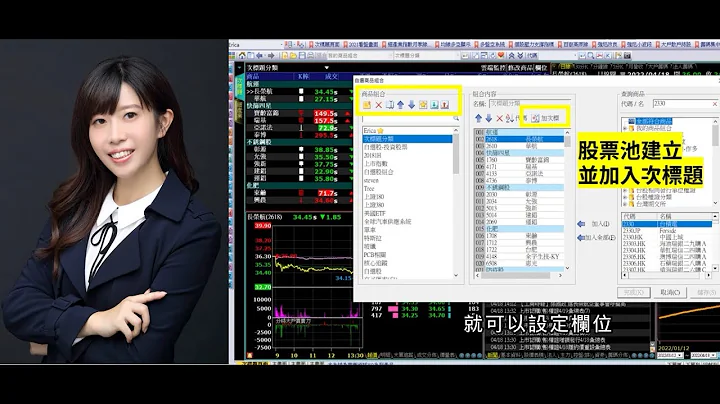Switch to the 日線 chart tab

click(x=565, y=67)
